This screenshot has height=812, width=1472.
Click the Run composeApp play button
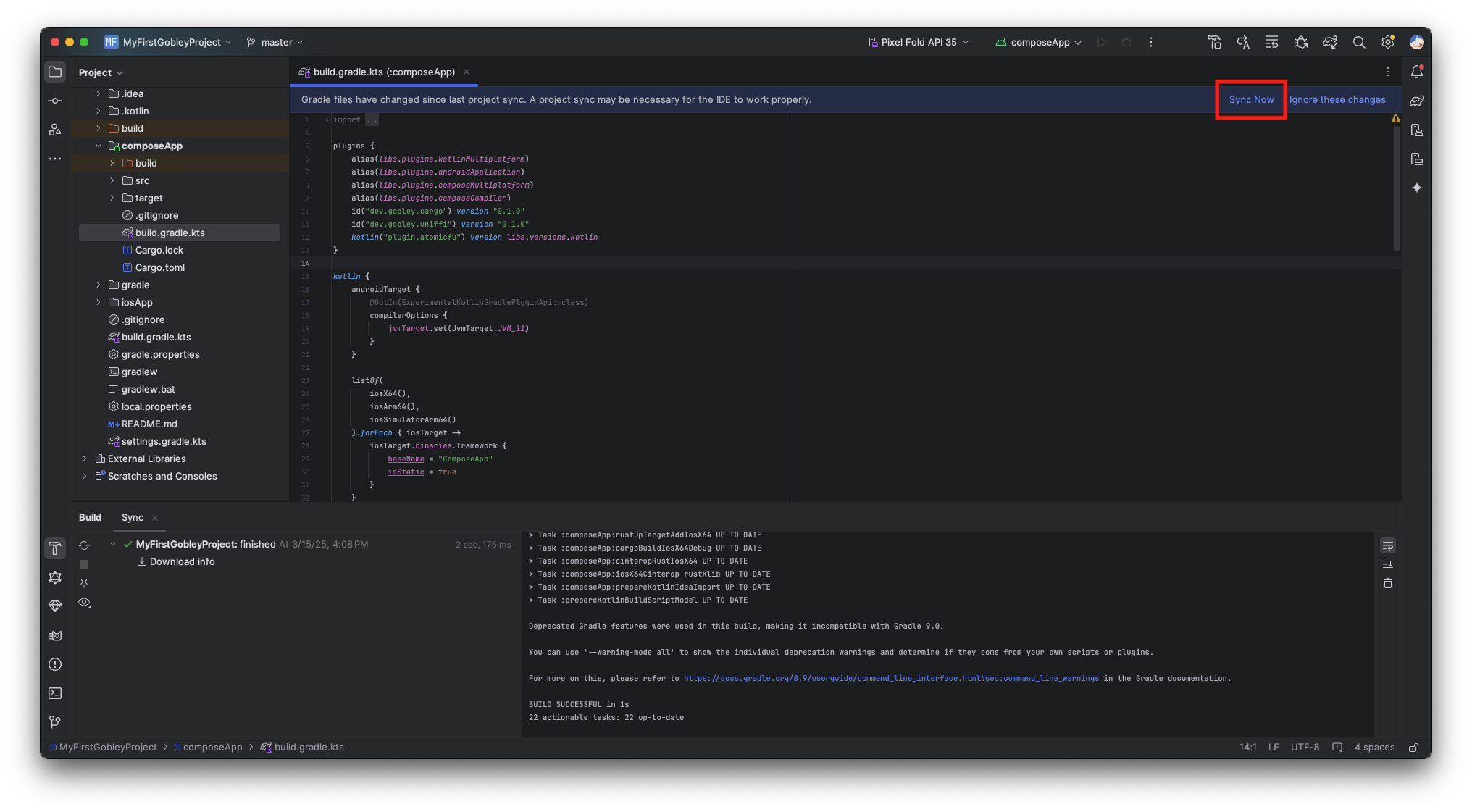click(x=1102, y=42)
